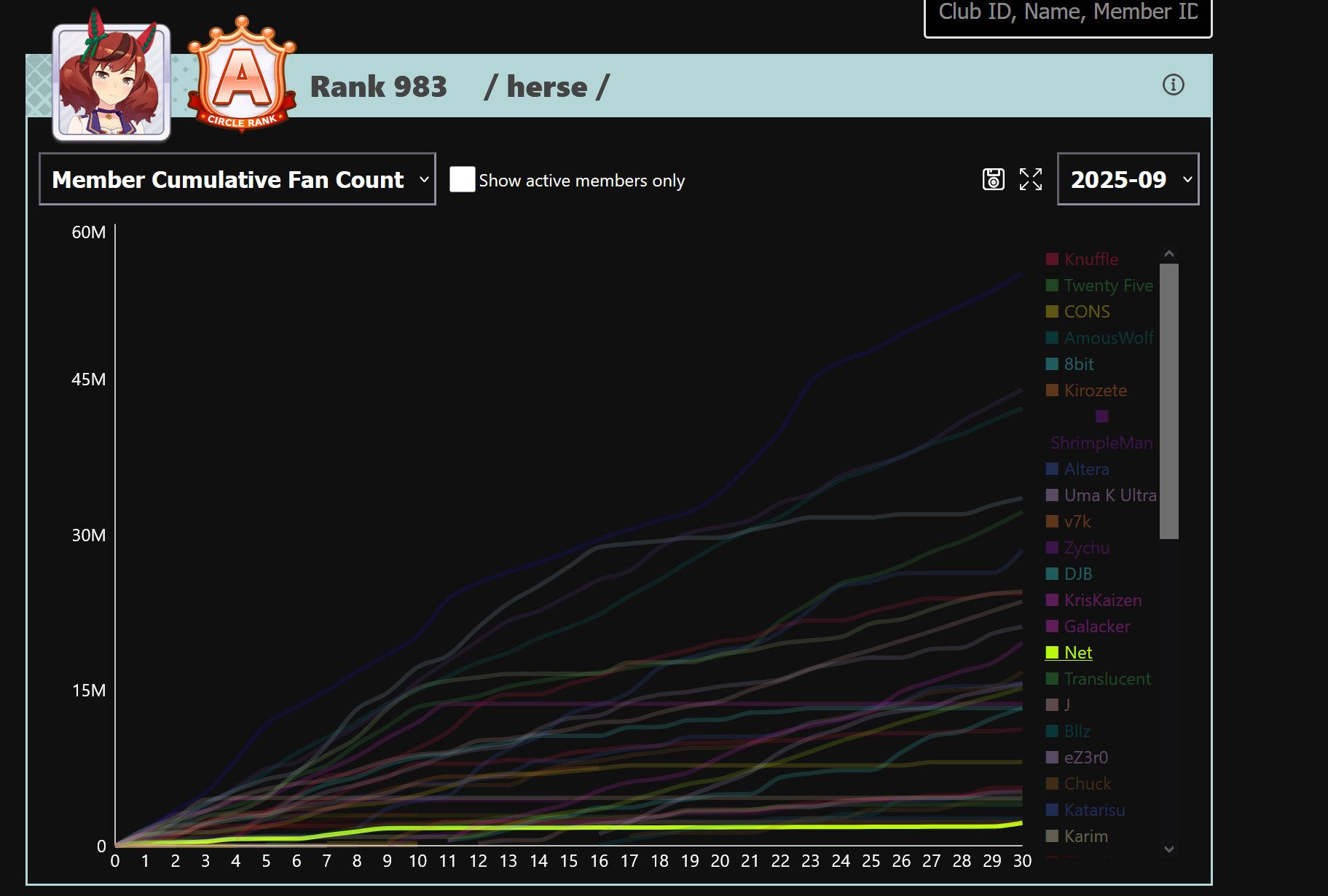
Task: Toggle the Kirozete series in the legend
Action: tap(1087, 390)
